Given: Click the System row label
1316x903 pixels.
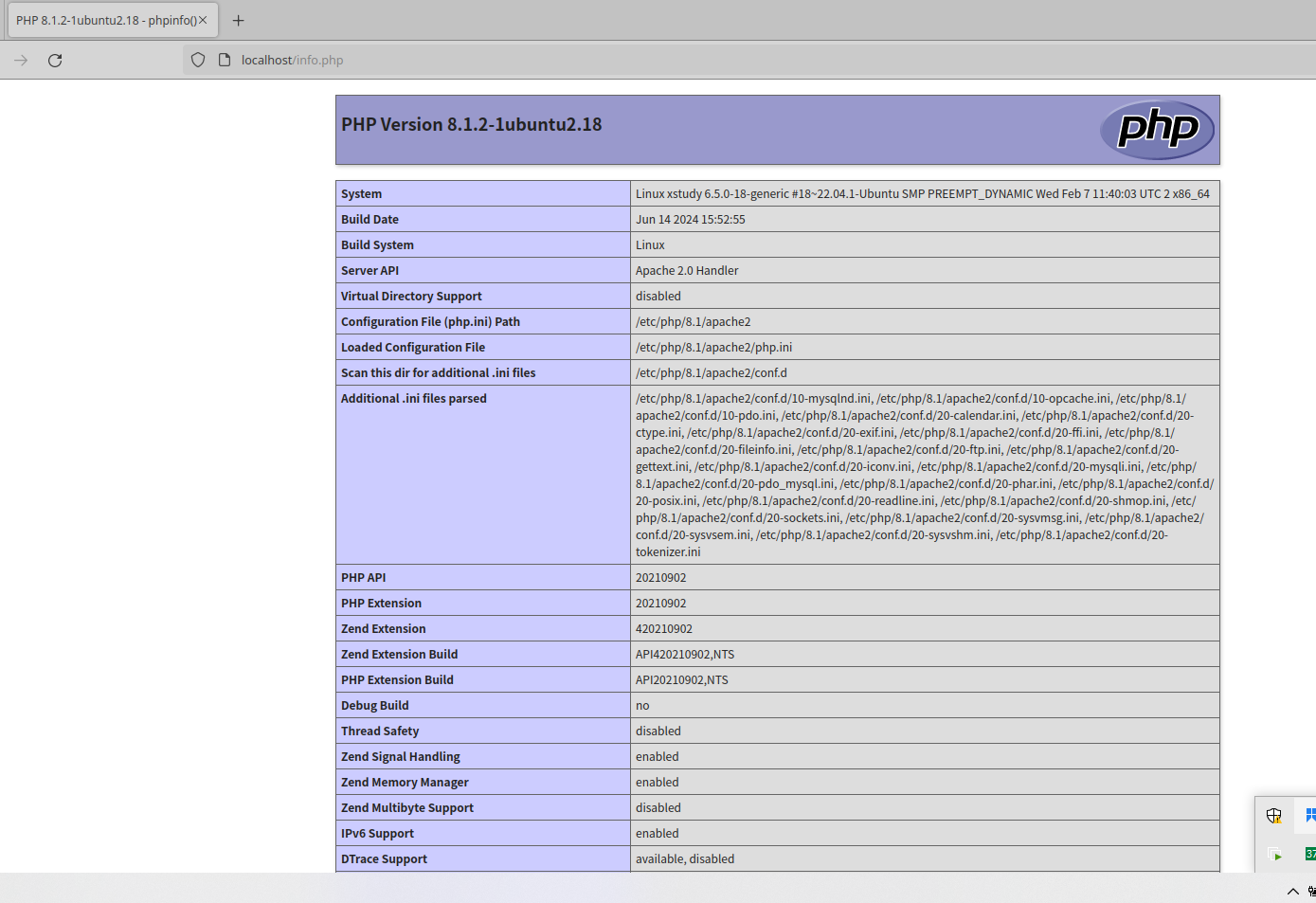Looking at the screenshot, I should [x=362, y=193].
